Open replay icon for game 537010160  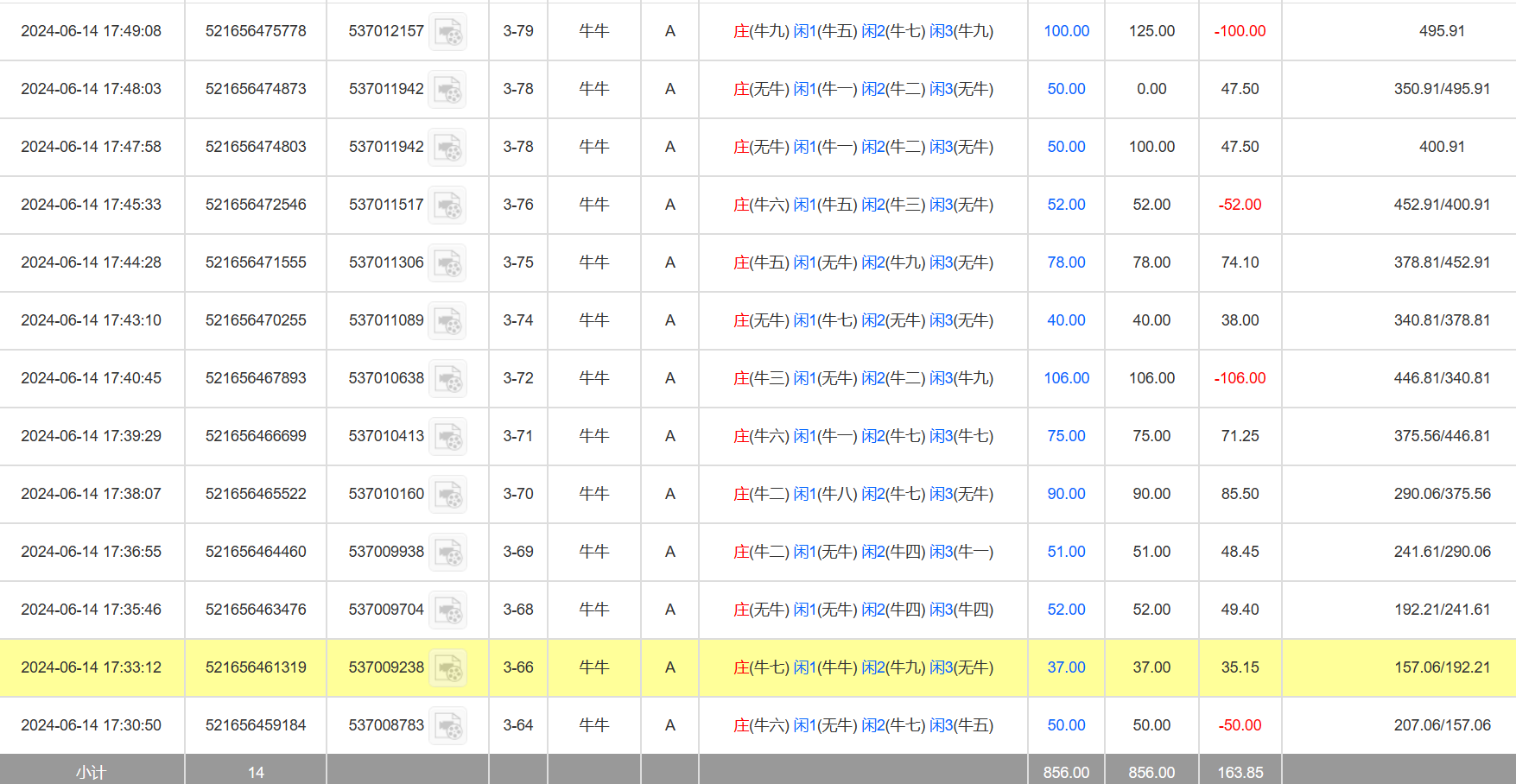[x=447, y=495]
